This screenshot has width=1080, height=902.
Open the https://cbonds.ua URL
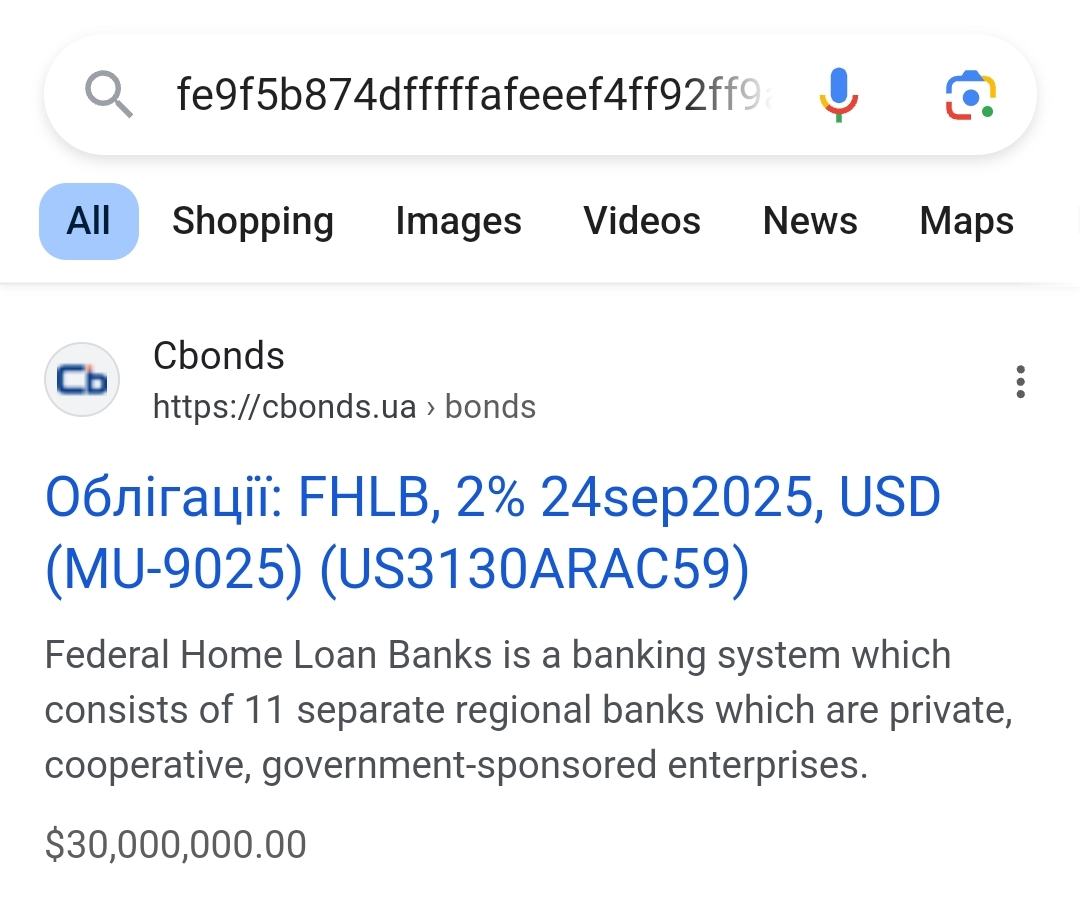pyautogui.click(x=284, y=407)
